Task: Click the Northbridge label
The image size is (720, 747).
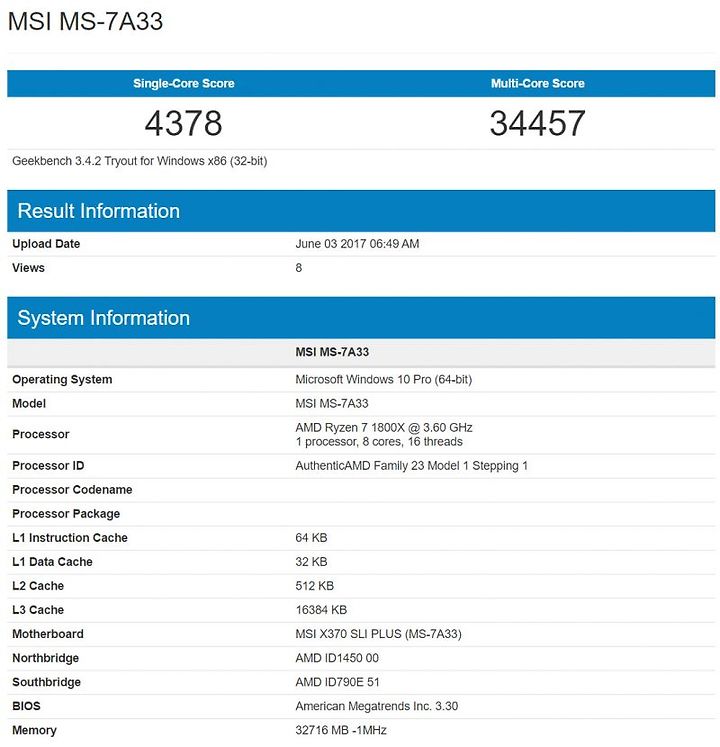Action: click(46, 658)
